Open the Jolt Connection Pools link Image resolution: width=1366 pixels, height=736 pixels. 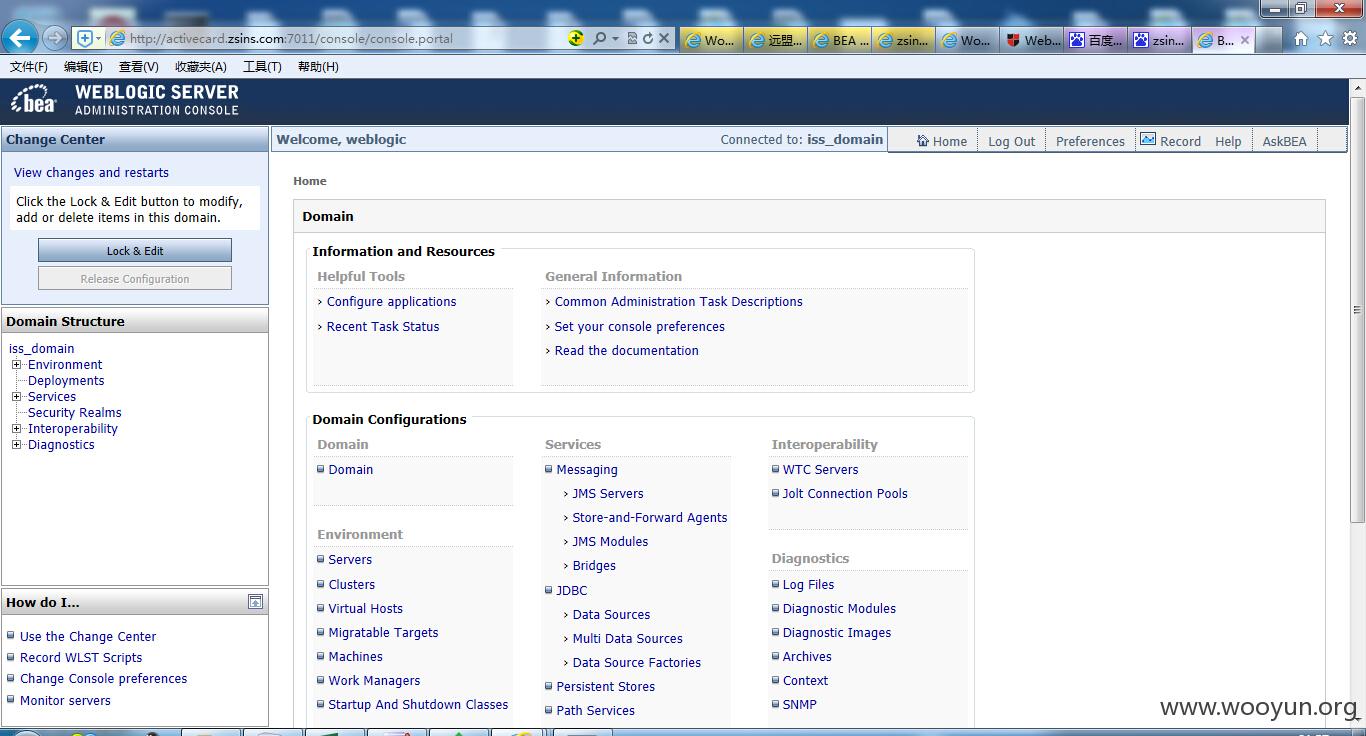tap(845, 493)
